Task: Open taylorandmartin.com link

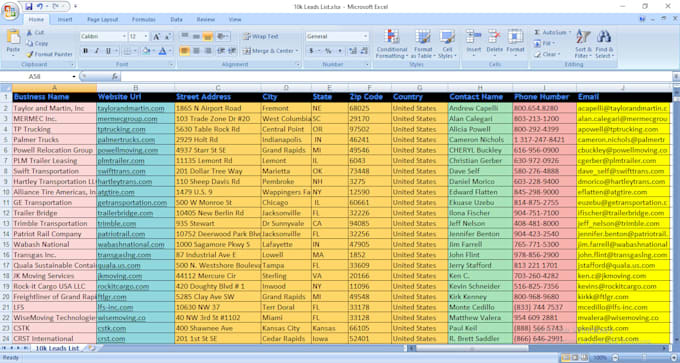Action: pyautogui.click(x=131, y=108)
